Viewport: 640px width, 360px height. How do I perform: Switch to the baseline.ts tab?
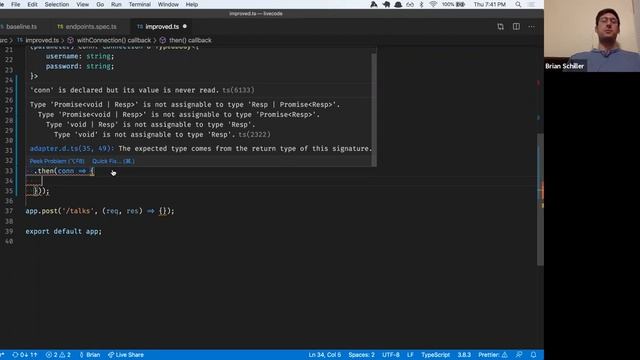[21, 27]
